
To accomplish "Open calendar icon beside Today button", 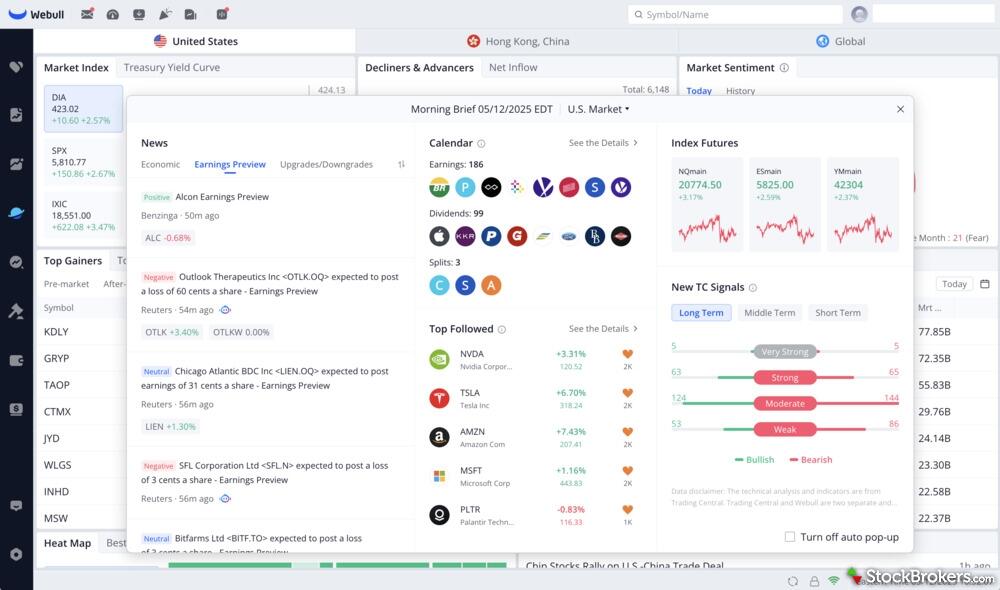I will pyautogui.click(x=984, y=284).
